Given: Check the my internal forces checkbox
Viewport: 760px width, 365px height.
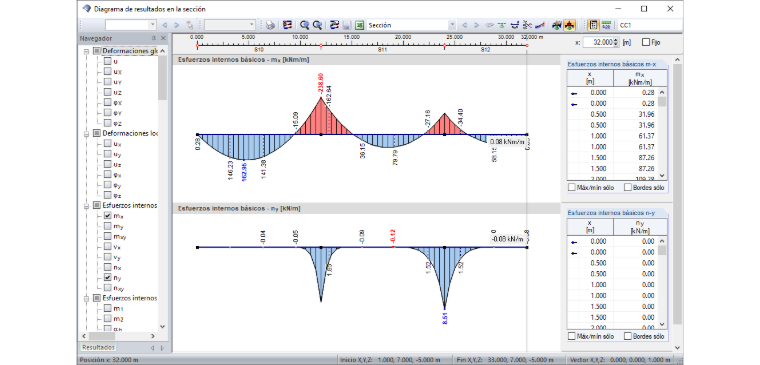Looking at the screenshot, I should pyautogui.click(x=107, y=226).
